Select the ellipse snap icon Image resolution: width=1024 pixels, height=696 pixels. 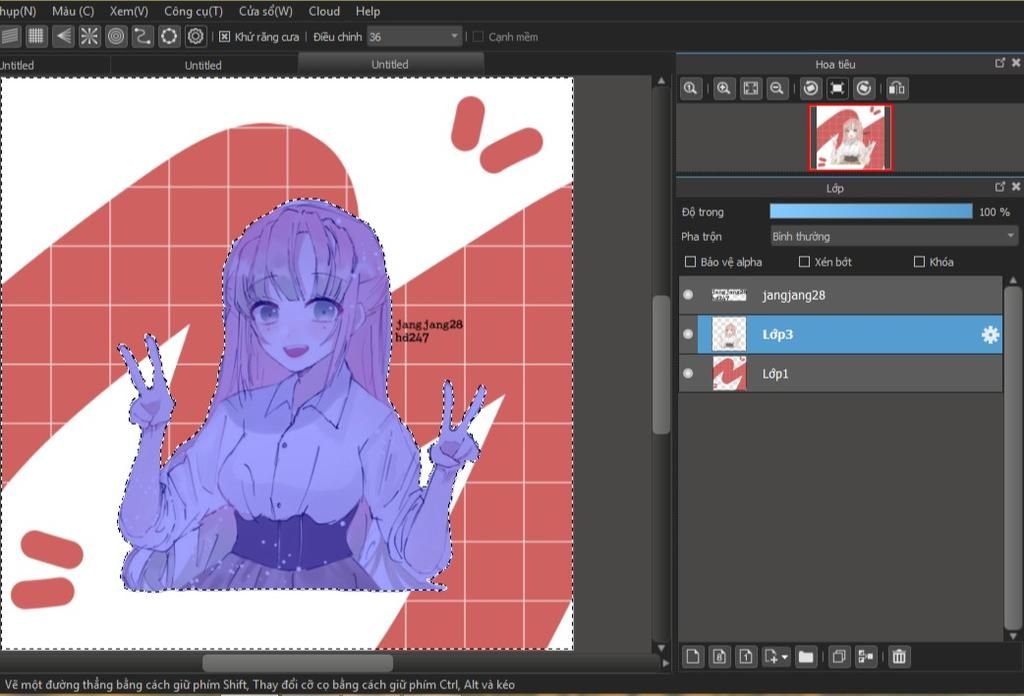click(169, 37)
